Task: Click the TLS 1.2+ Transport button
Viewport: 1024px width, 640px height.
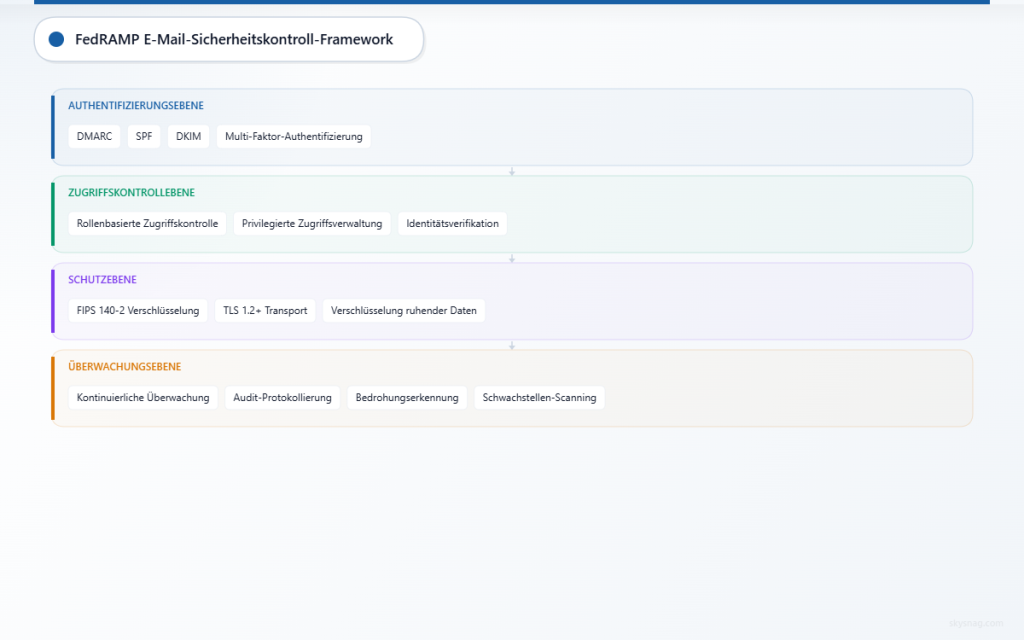Action: coord(265,310)
